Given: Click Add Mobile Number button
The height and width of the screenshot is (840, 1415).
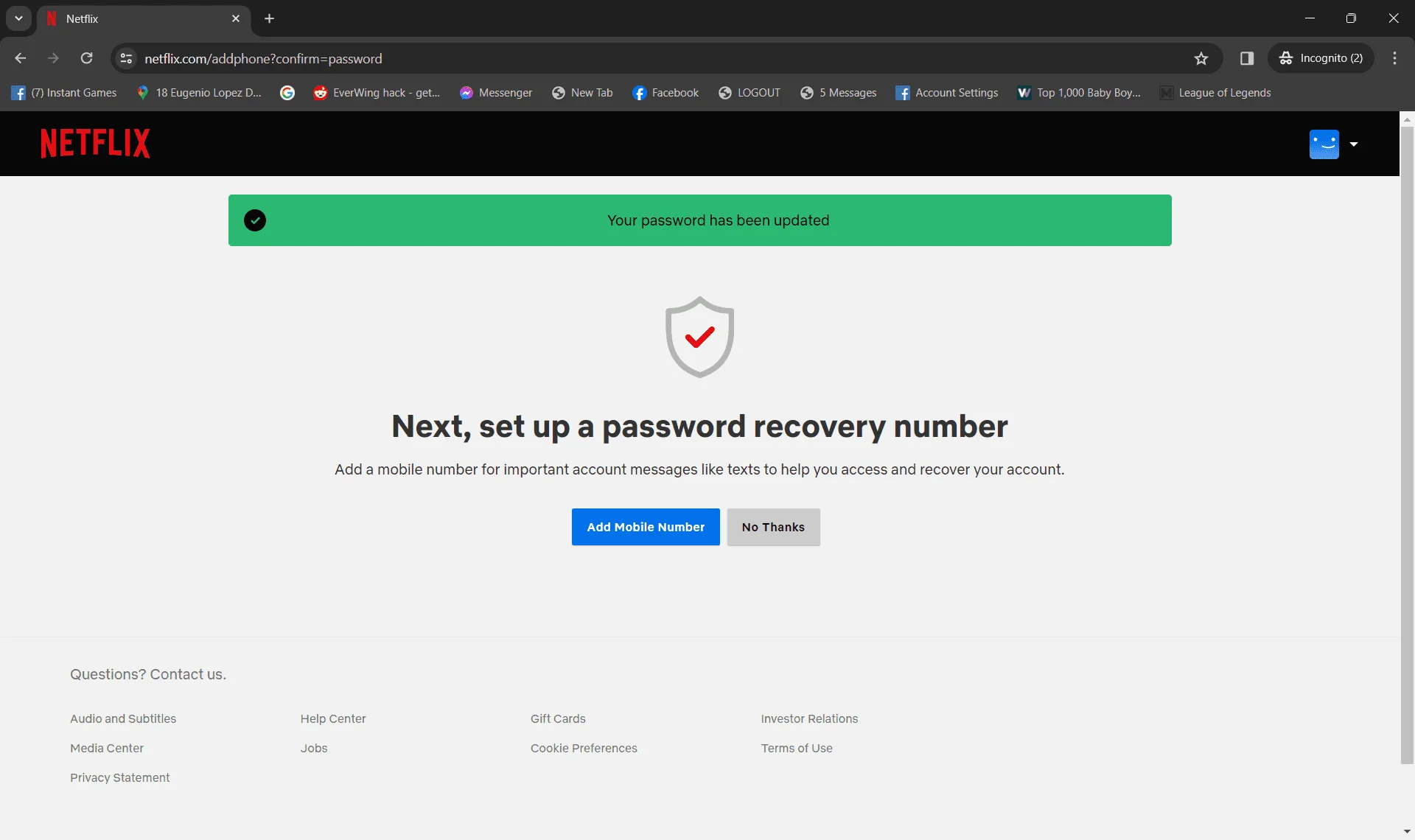Looking at the screenshot, I should click(646, 527).
